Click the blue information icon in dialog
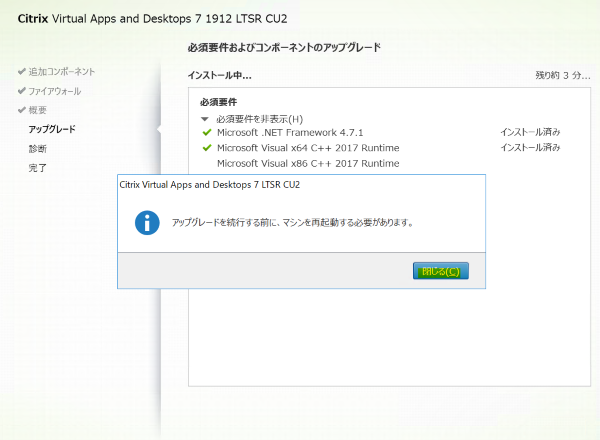Screen dimensions: 600x440 [147, 223]
